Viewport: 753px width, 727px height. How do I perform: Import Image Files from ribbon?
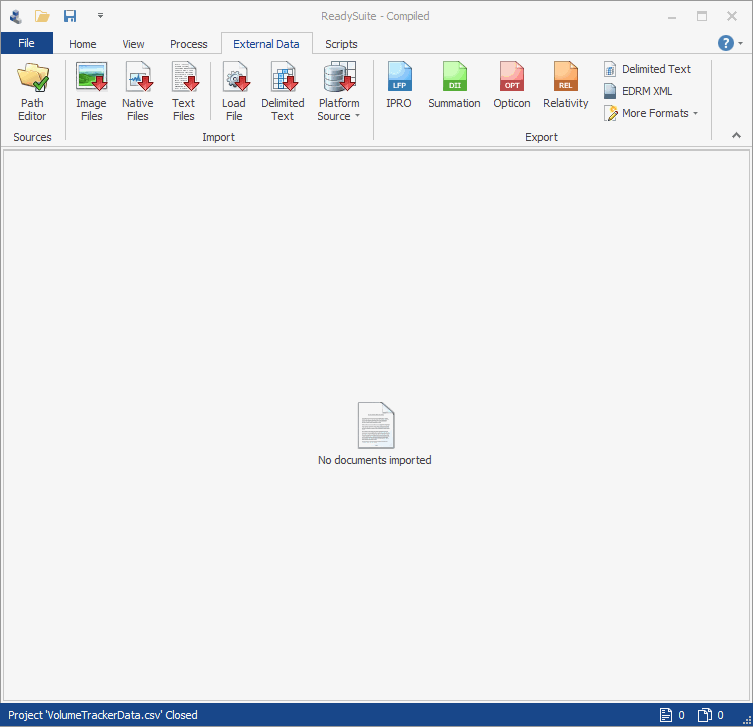click(x=91, y=91)
